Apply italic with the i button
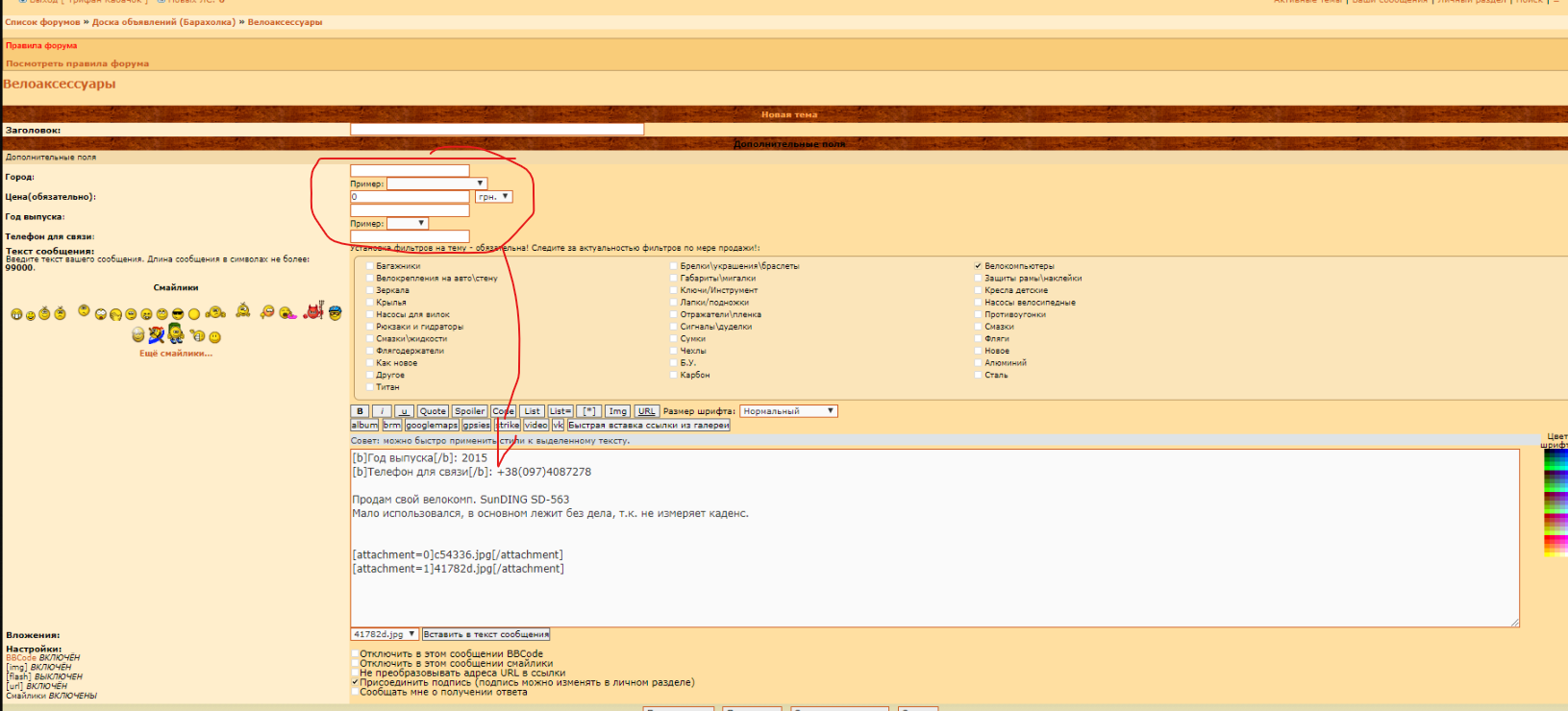The image size is (1568, 711). (382, 411)
